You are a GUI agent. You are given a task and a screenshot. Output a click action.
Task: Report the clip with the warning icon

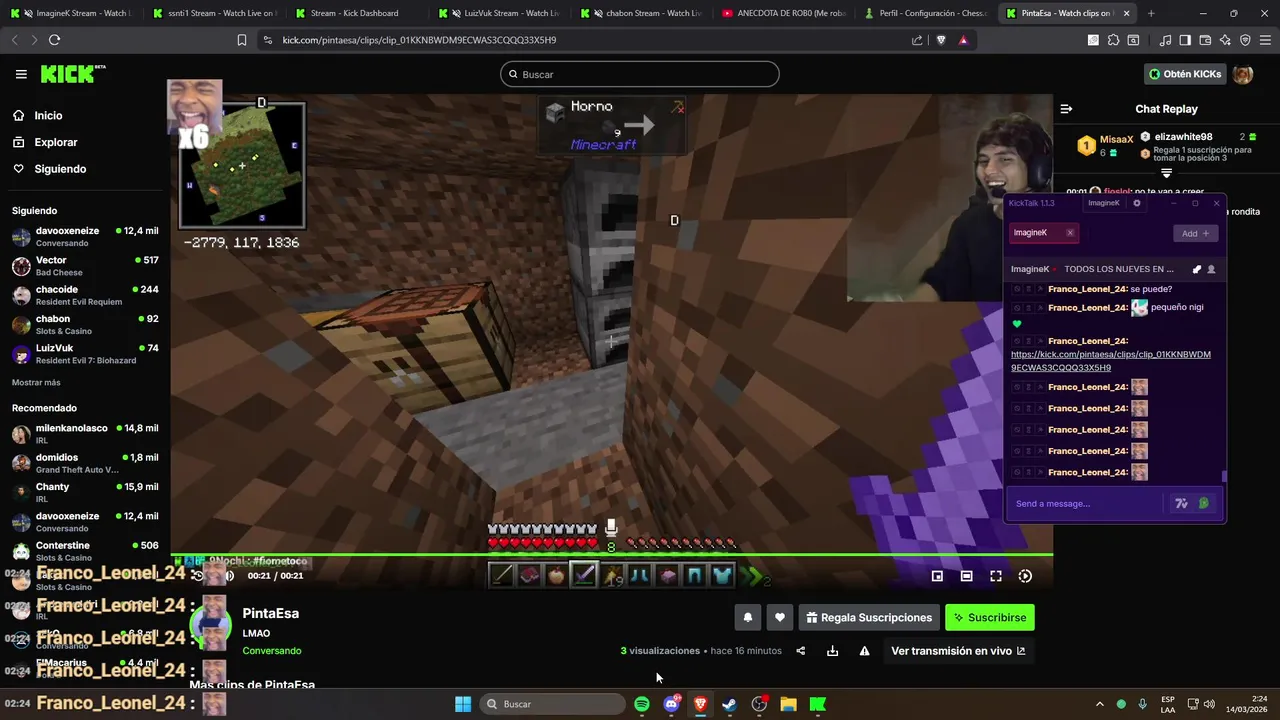point(864,651)
